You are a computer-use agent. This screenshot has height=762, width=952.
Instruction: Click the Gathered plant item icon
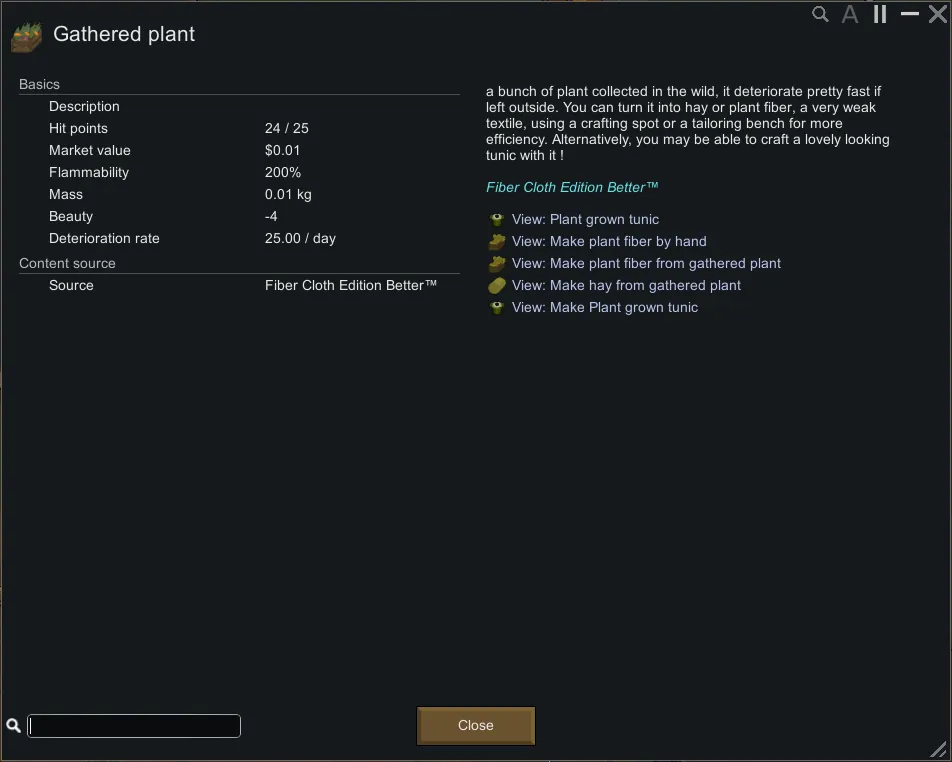tap(27, 36)
